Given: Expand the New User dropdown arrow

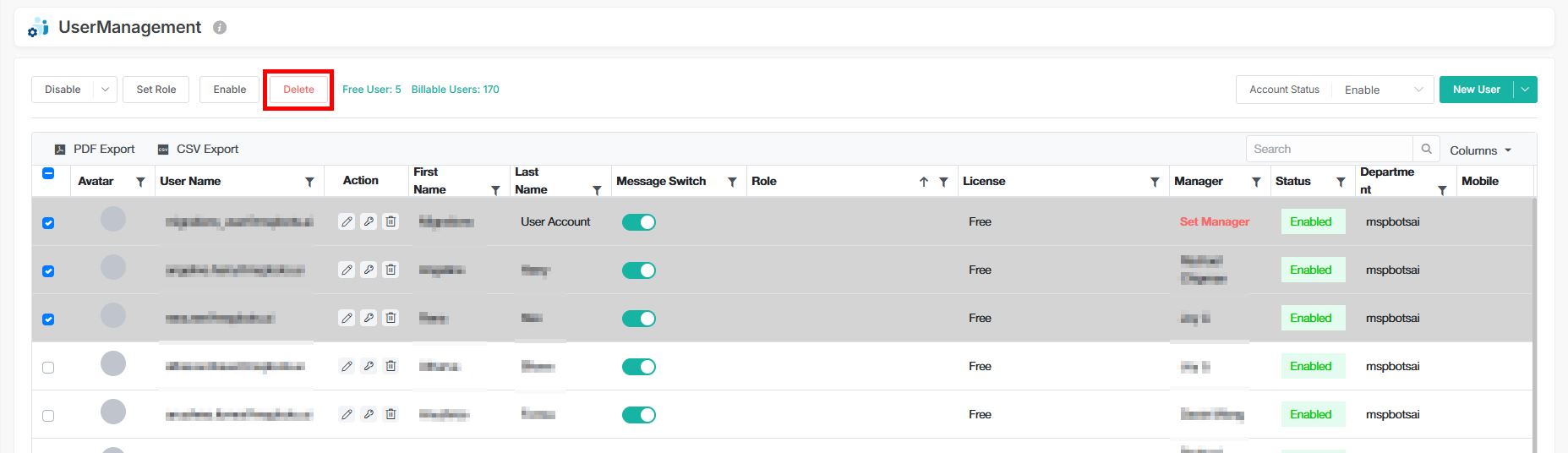Looking at the screenshot, I should (1525, 90).
